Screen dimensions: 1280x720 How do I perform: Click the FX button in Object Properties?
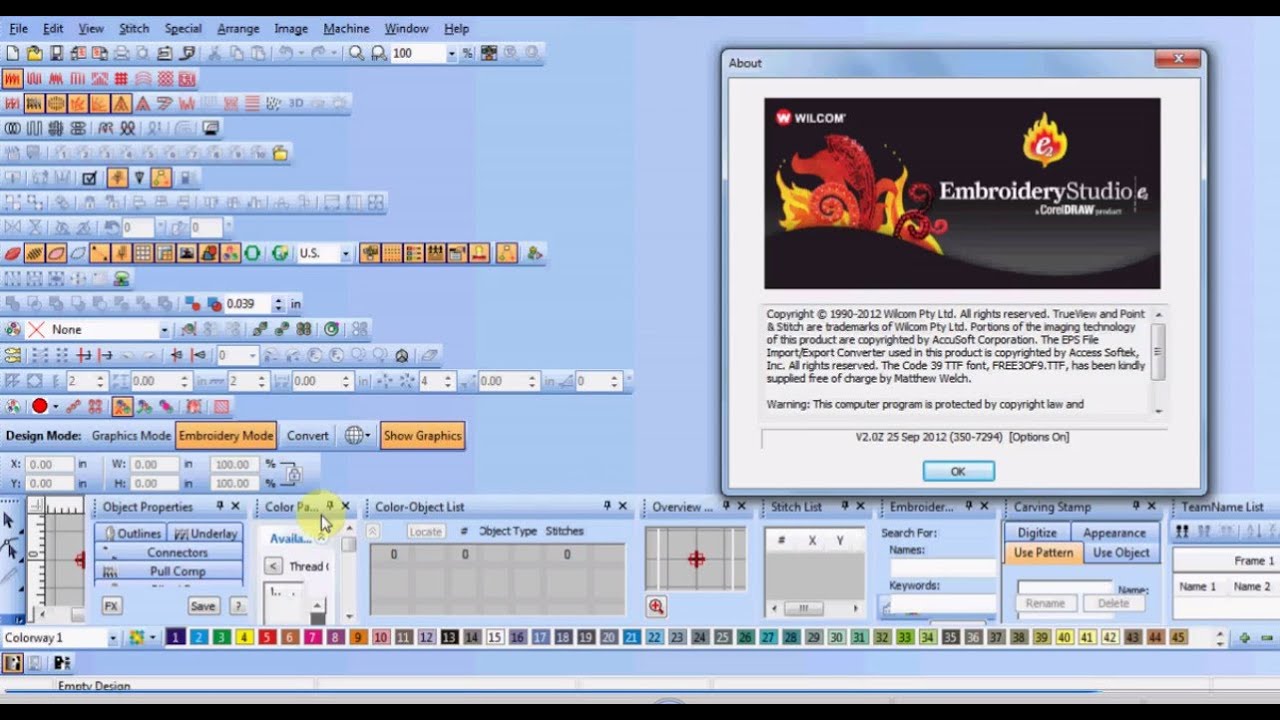point(111,606)
